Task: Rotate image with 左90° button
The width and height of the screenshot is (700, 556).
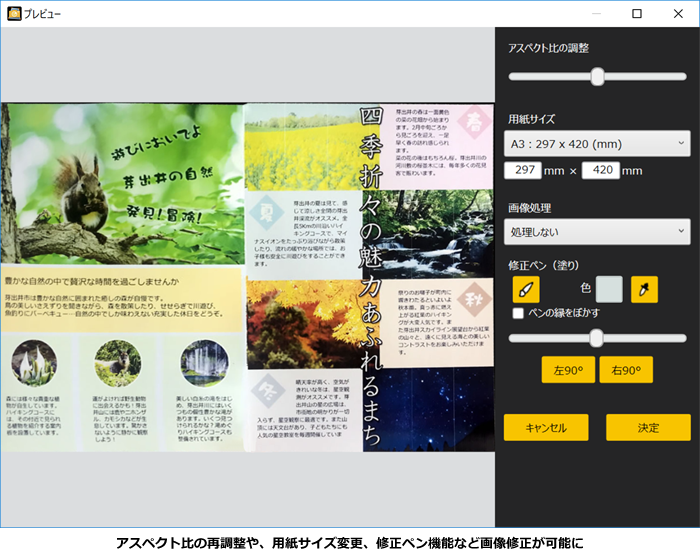Action: (568, 370)
